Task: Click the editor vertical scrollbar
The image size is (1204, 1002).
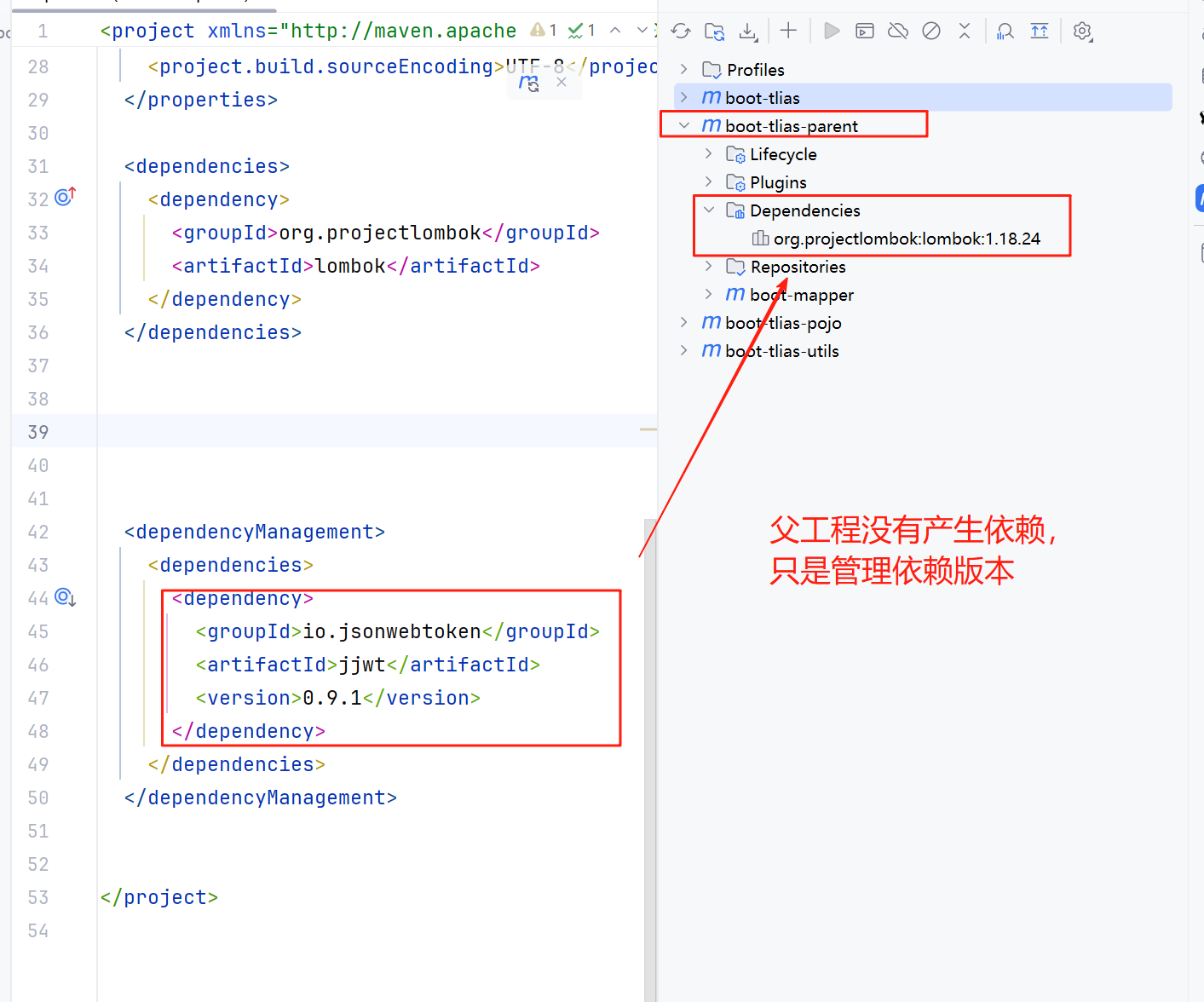Action: click(650, 758)
